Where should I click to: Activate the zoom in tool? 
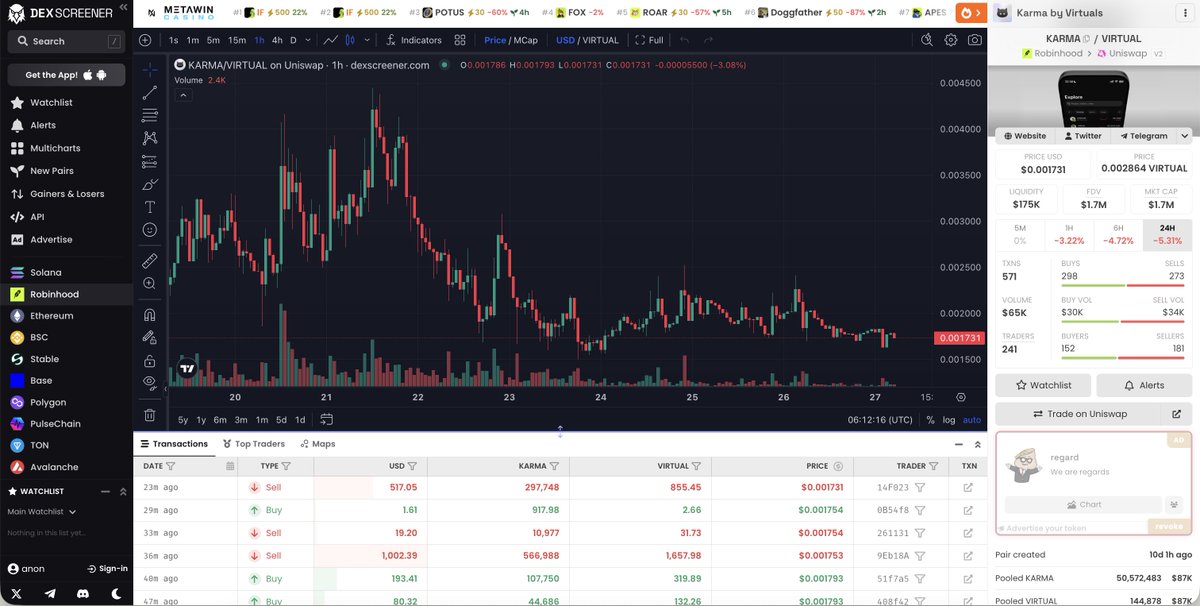point(150,283)
